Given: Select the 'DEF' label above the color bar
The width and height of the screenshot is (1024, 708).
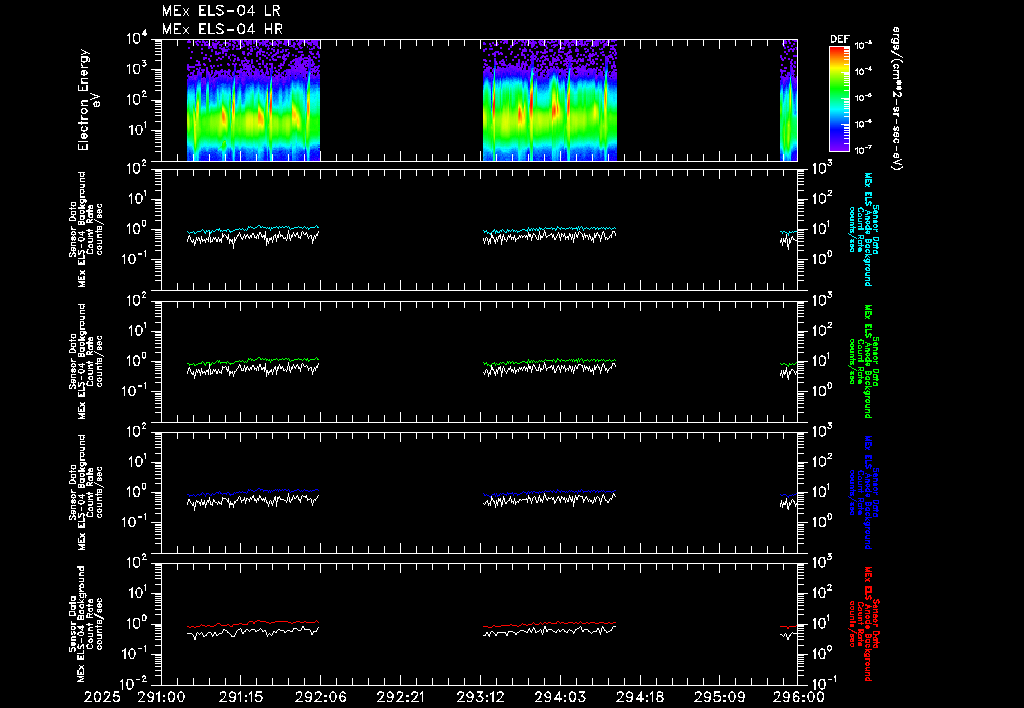Looking at the screenshot, I should pos(839,39).
